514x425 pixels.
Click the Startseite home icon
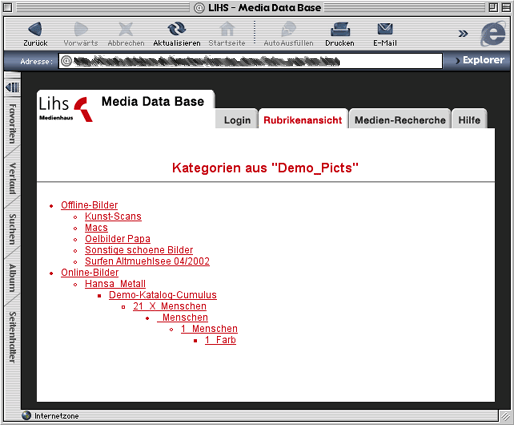[227, 29]
